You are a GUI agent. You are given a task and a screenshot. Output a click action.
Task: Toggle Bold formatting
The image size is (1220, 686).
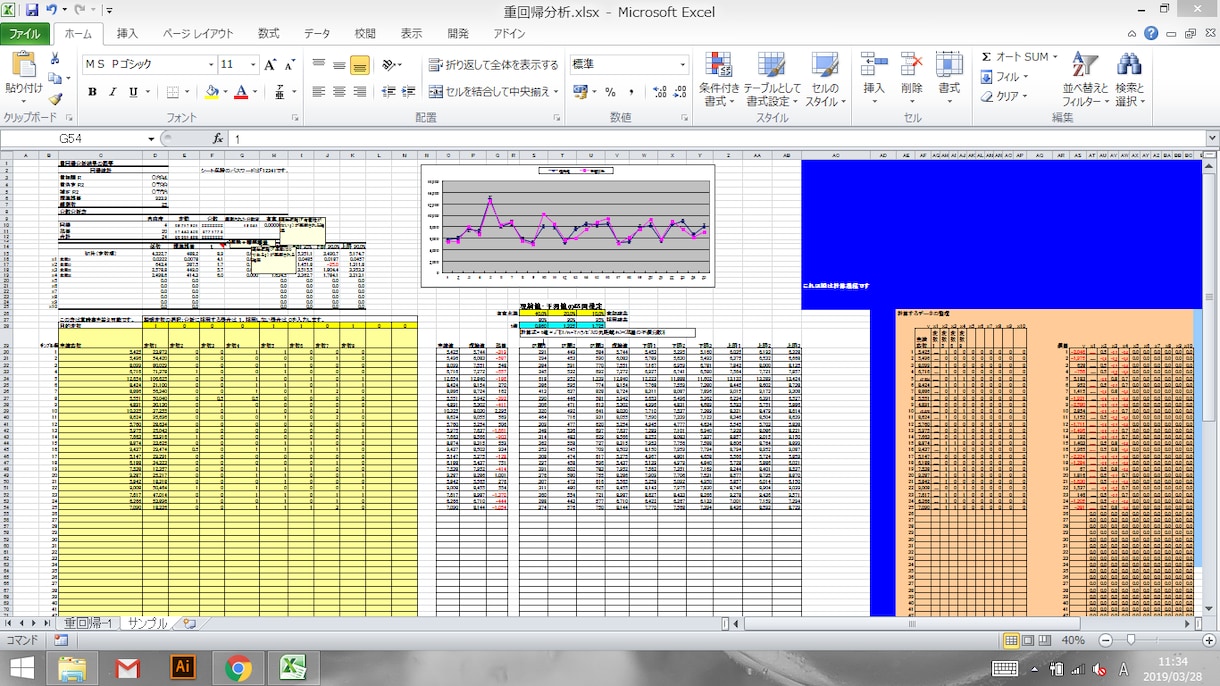(92, 92)
